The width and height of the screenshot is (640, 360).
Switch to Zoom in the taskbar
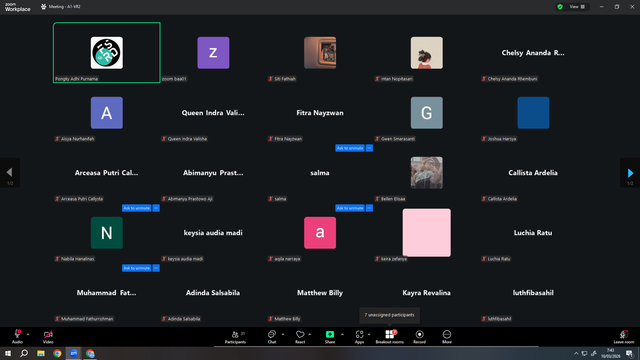[x=73, y=353]
